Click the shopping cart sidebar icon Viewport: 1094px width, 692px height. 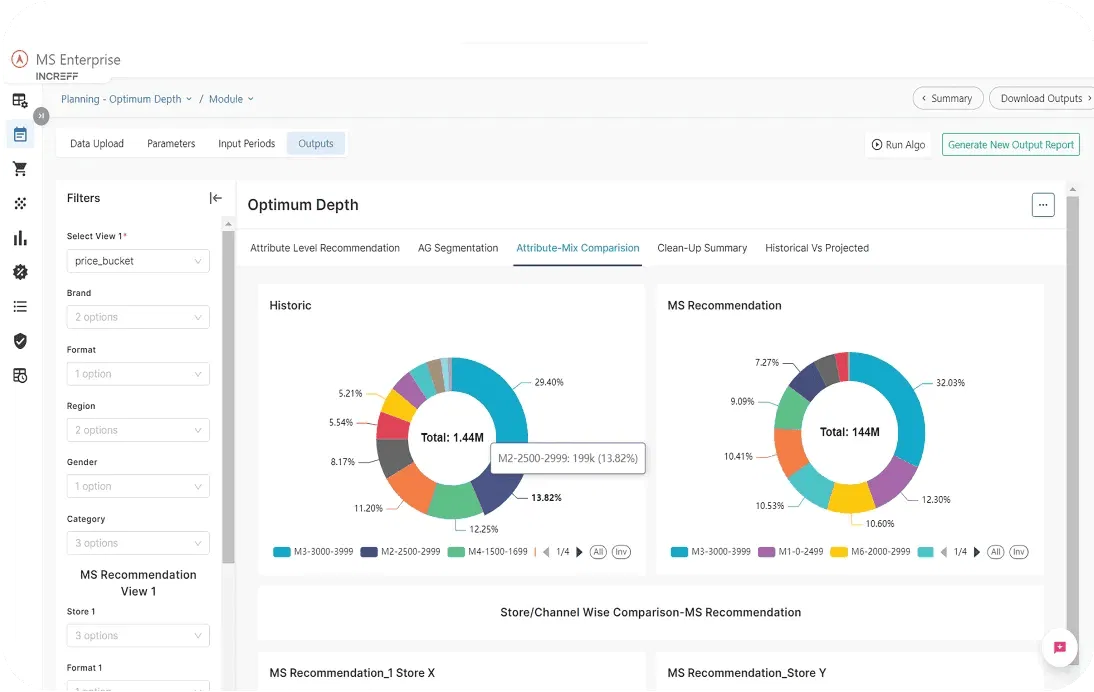(20, 169)
